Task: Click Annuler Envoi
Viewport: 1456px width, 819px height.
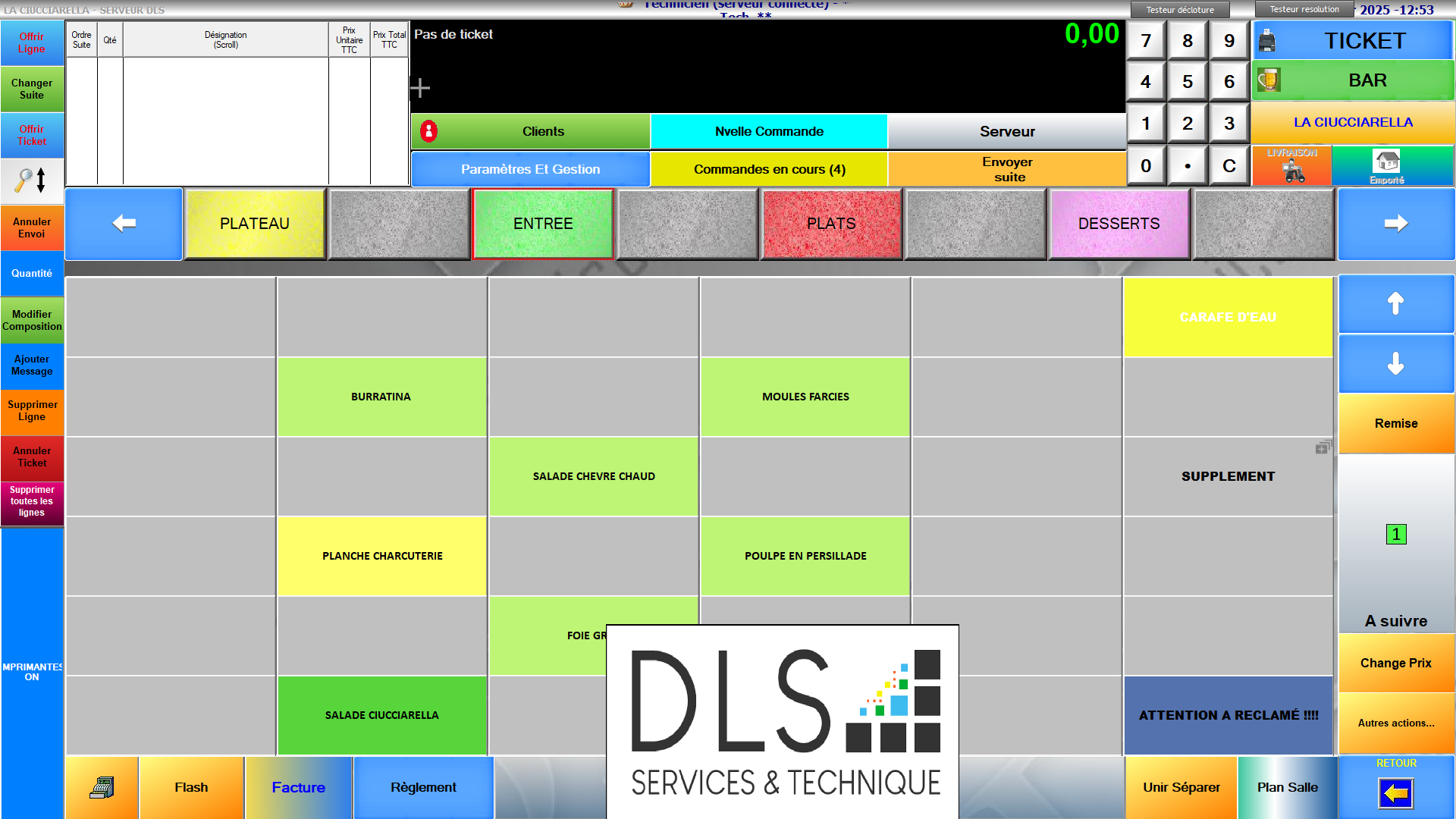Action: [x=32, y=227]
